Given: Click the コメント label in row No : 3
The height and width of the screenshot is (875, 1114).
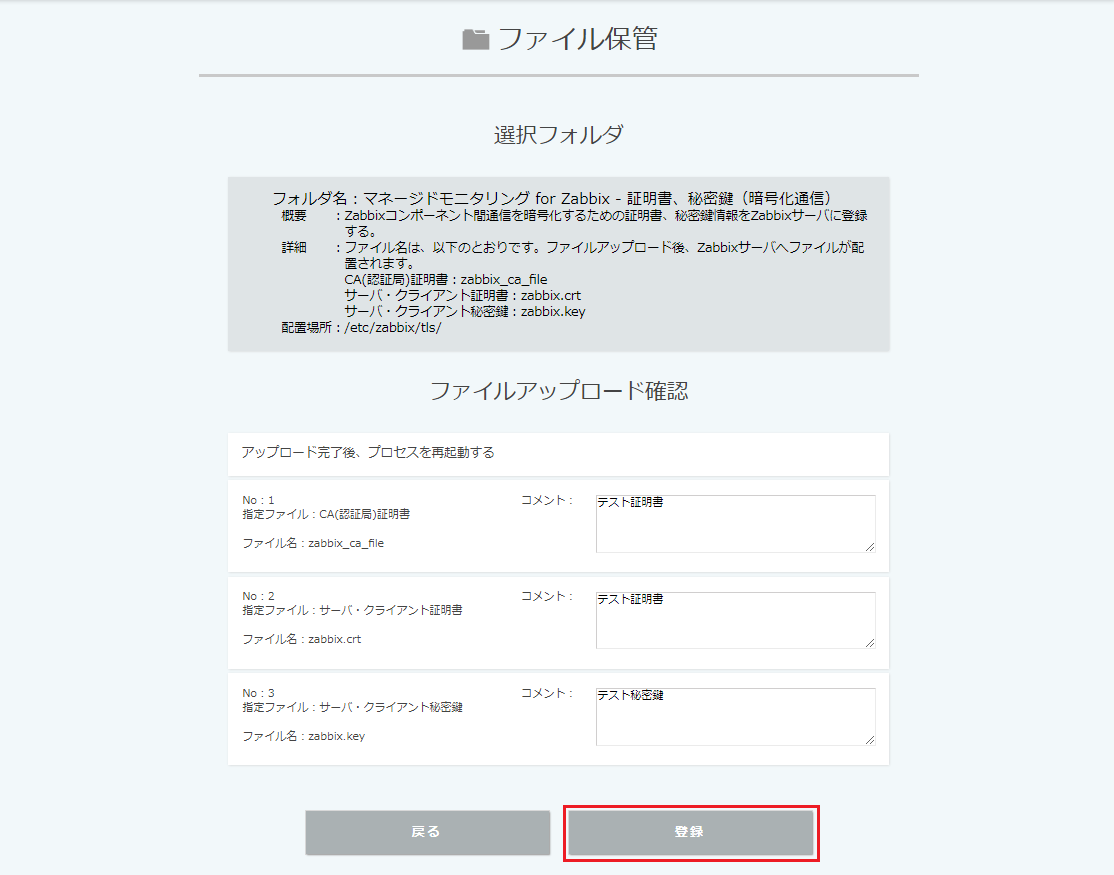Looking at the screenshot, I should pyautogui.click(x=546, y=693).
